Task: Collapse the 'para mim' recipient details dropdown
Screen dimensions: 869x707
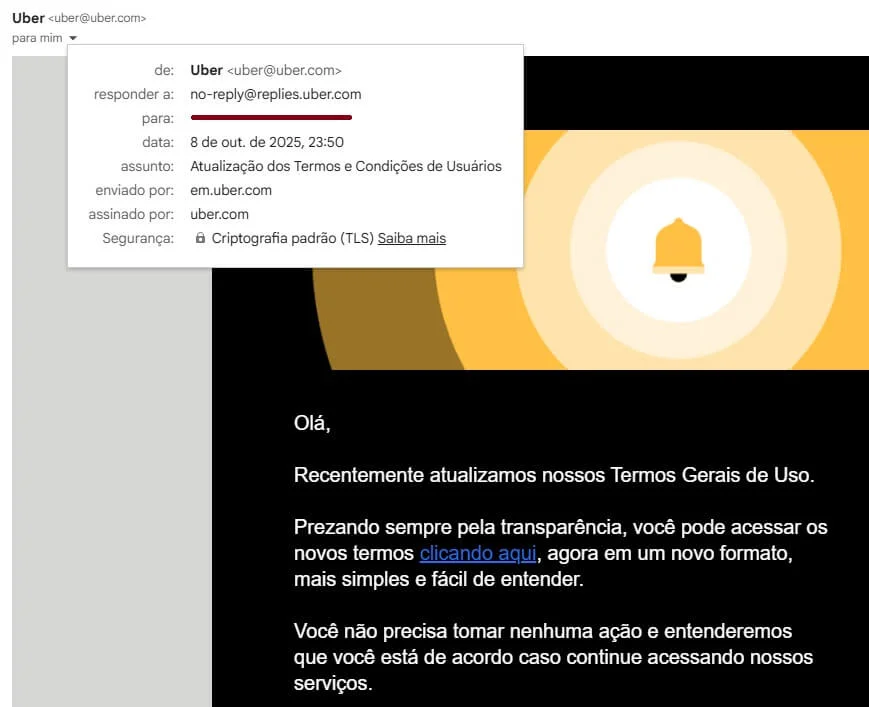Action: [71, 38]
